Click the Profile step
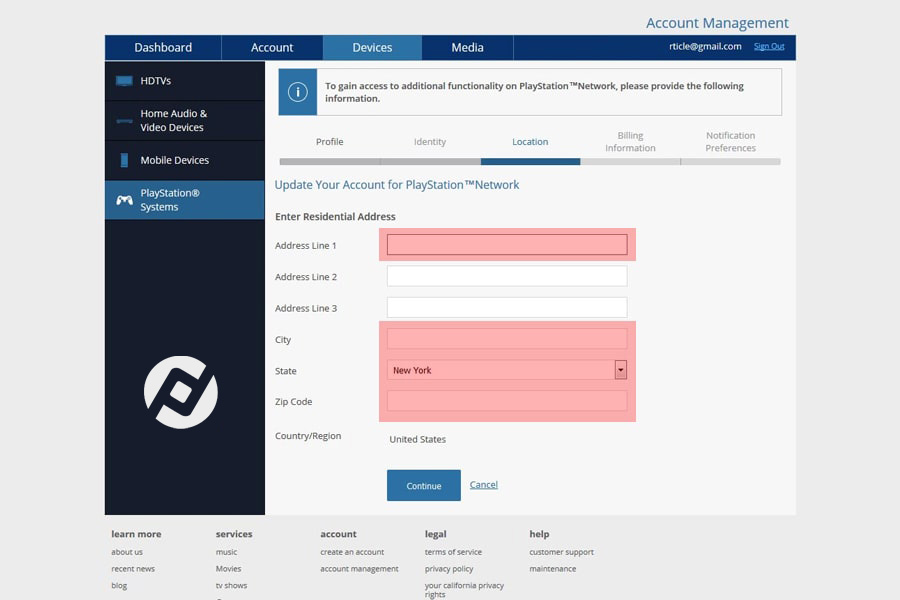 coord(329,142)
